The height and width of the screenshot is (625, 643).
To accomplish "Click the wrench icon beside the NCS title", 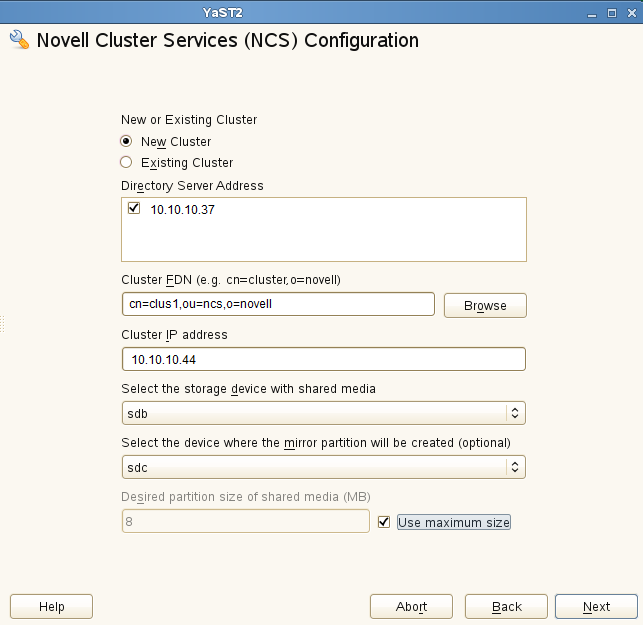I will click(18, 41).
